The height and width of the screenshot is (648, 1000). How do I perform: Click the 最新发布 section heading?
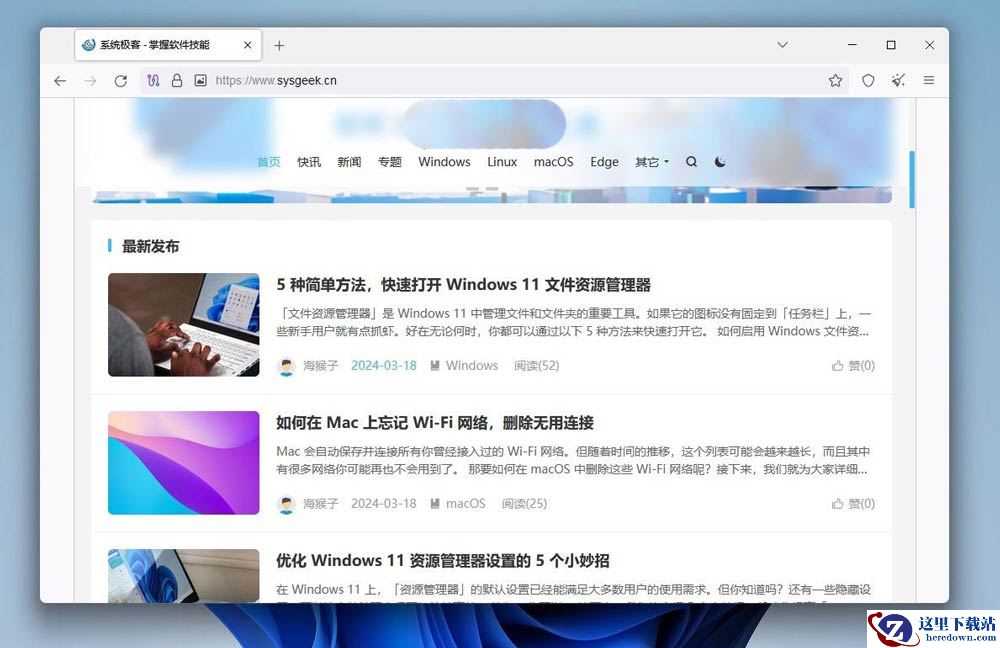[151, 246]
